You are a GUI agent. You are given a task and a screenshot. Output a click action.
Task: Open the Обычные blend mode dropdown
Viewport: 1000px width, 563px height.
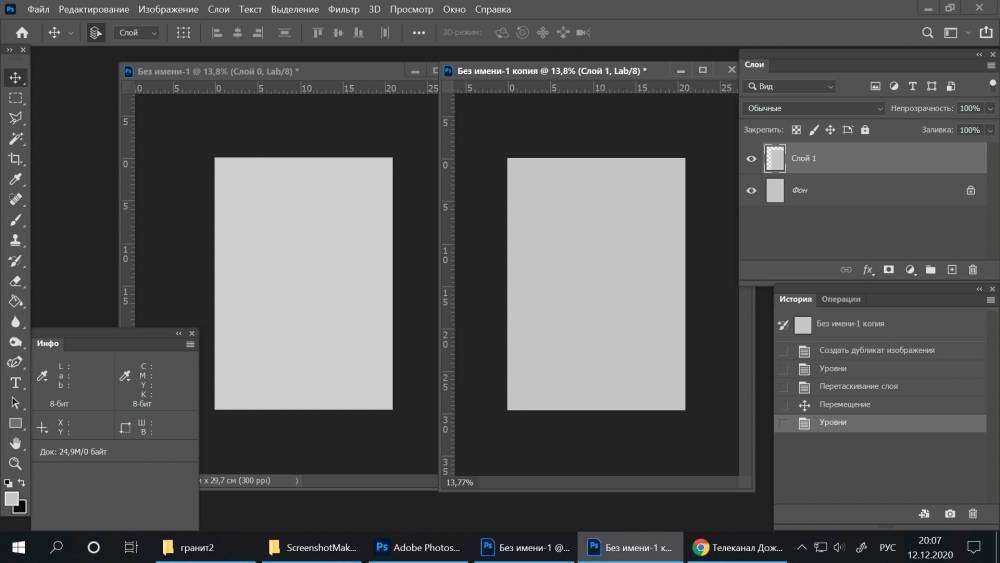tap(814, 108)
